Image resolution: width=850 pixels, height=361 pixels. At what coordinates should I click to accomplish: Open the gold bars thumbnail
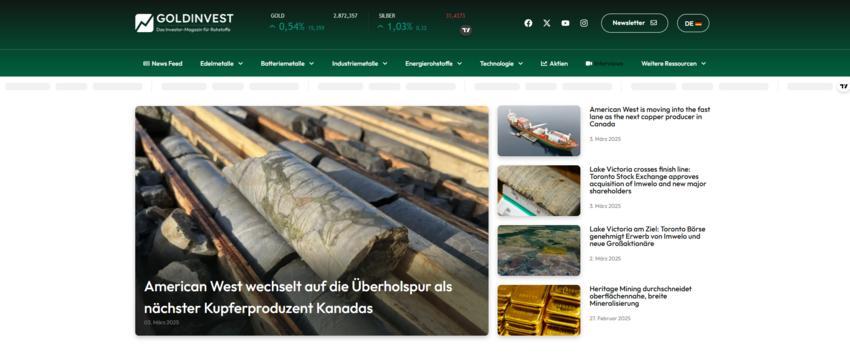[539, 310]
